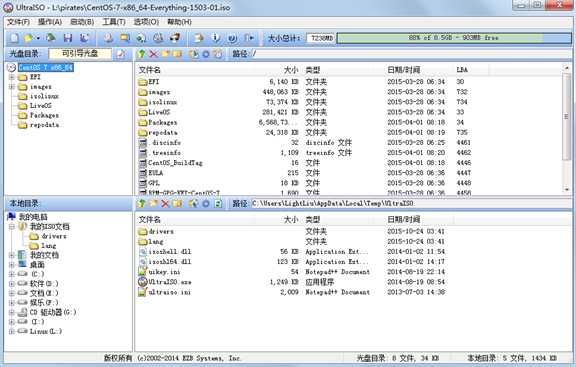Open the 文件(F) menu
This screenshot has height=367, width=576.
[x=18, y=22]
